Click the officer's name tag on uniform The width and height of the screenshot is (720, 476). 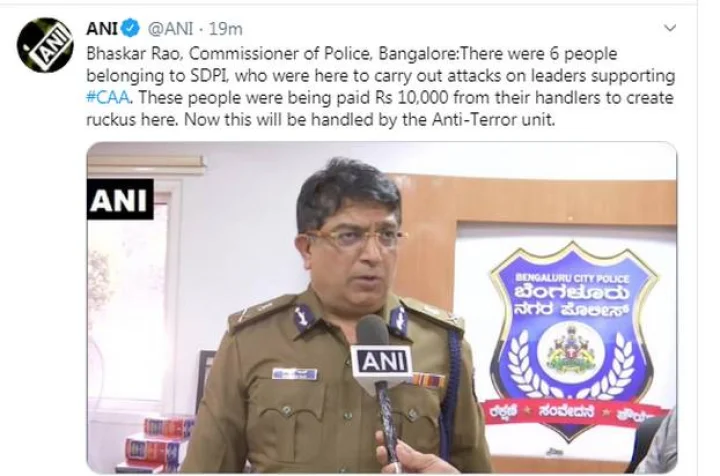(294, 373)
